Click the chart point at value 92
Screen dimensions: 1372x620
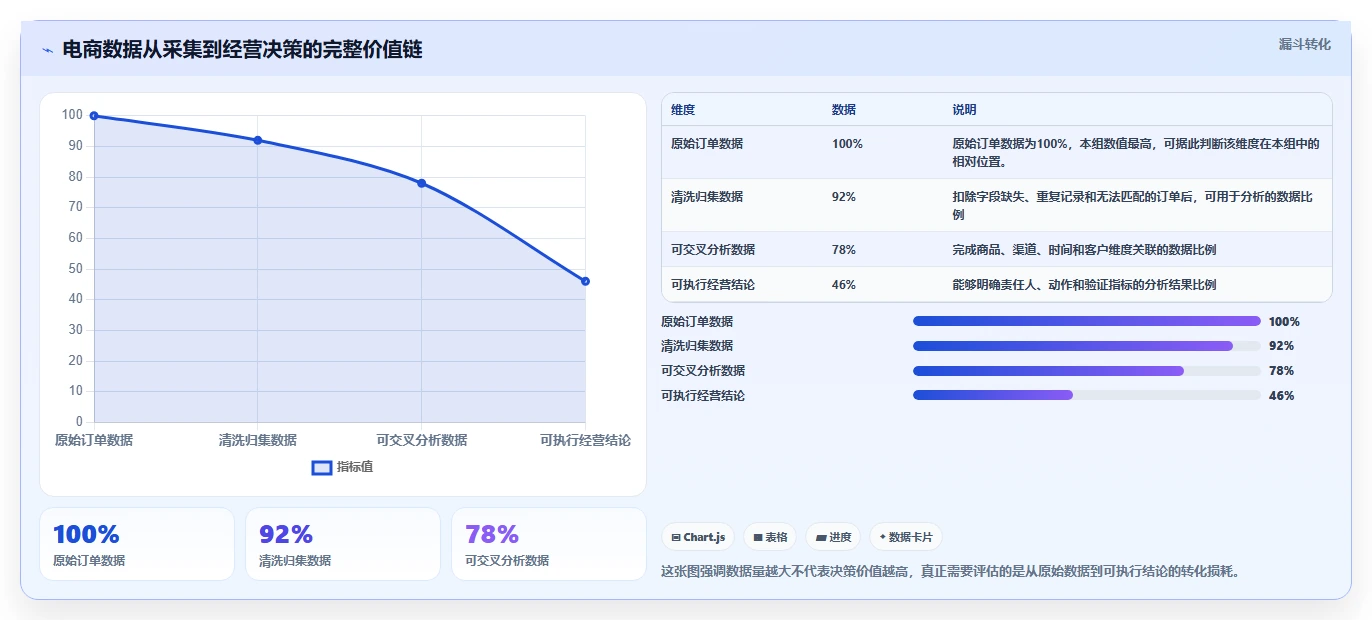tap(258, 140)
